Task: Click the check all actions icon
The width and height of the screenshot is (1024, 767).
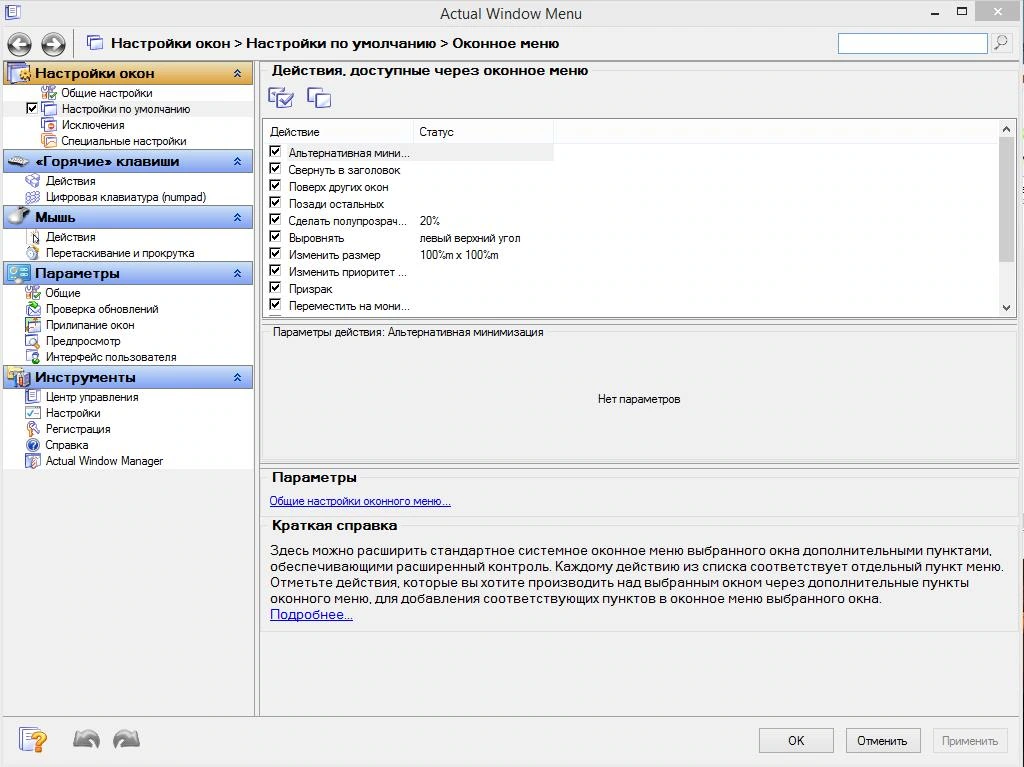Action: (x=281, y=98)
